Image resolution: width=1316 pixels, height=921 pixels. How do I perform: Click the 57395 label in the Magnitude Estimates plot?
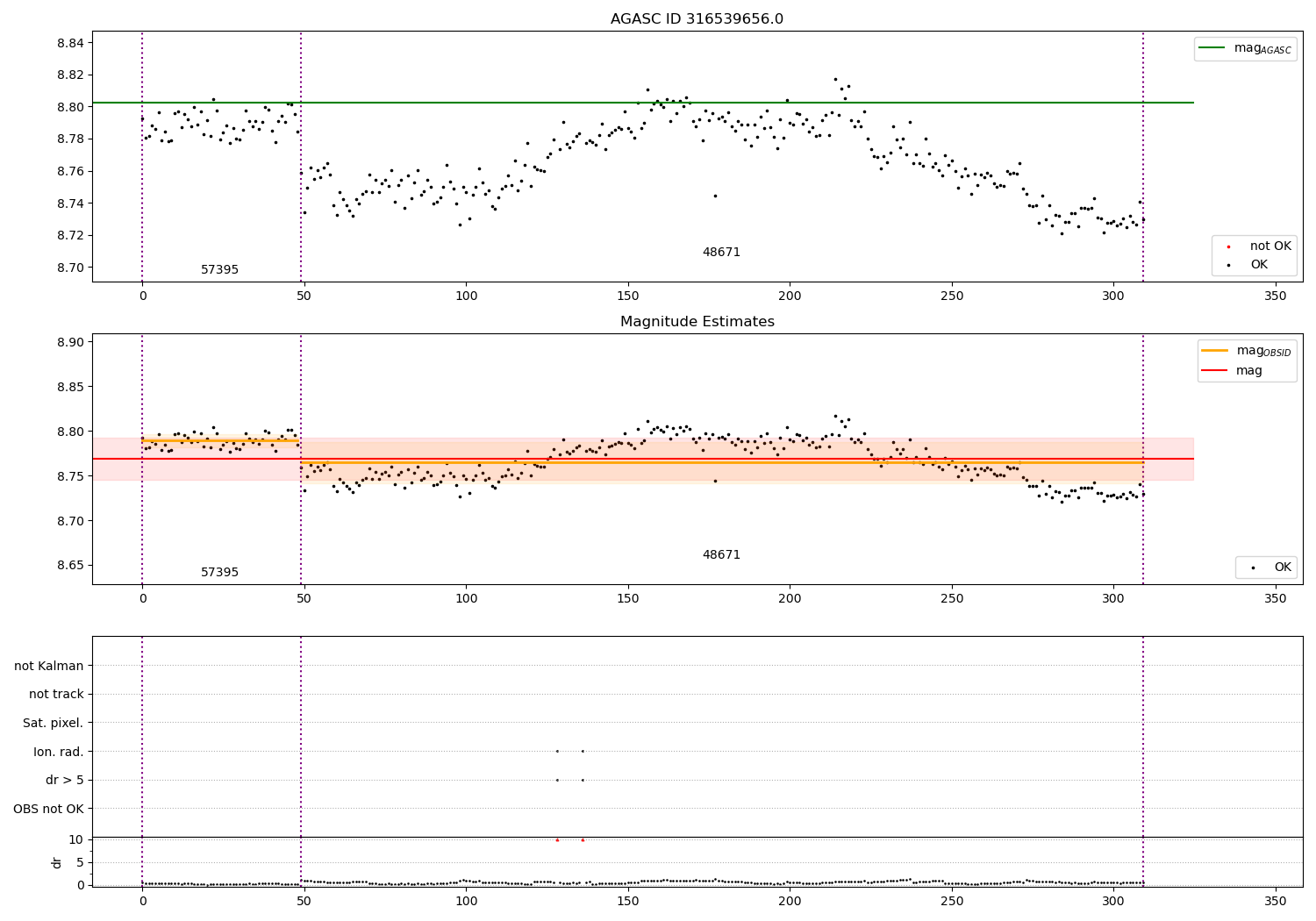(219, 573)
